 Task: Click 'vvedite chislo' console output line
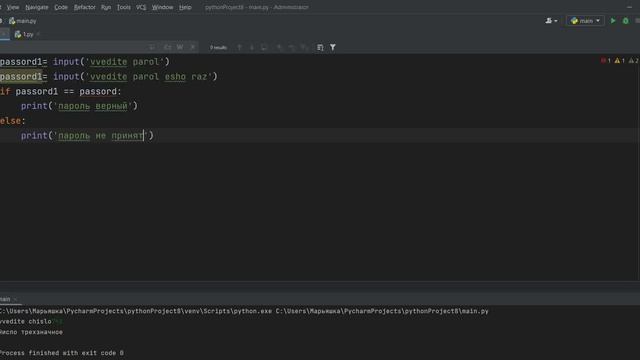(x=26, y=322)
